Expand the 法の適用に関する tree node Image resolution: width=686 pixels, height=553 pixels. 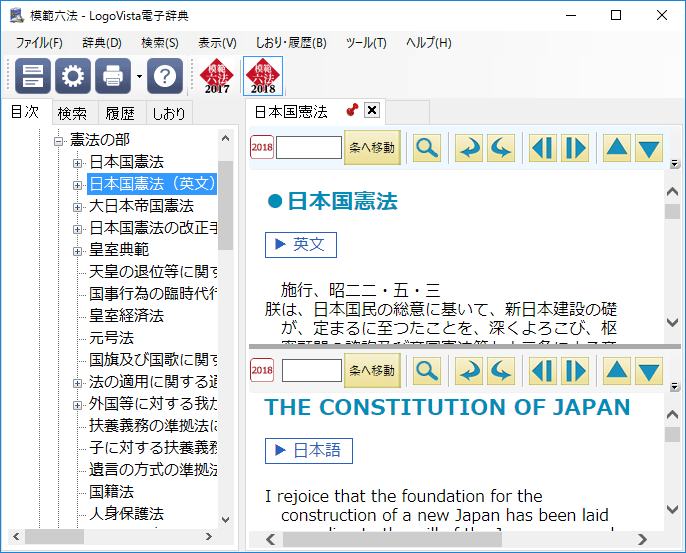point(77,383)
